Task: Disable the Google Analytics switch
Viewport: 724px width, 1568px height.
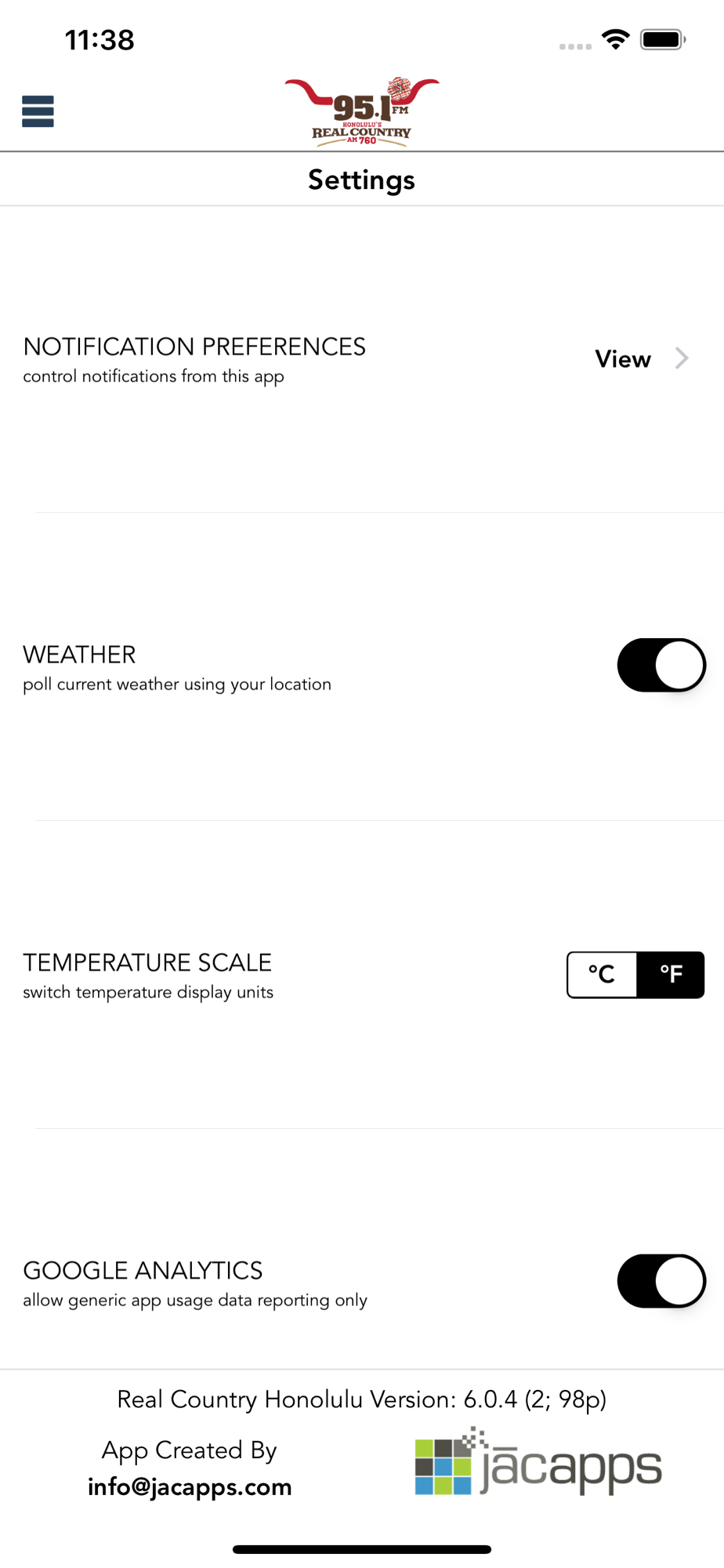Action: coord(661,1281)
